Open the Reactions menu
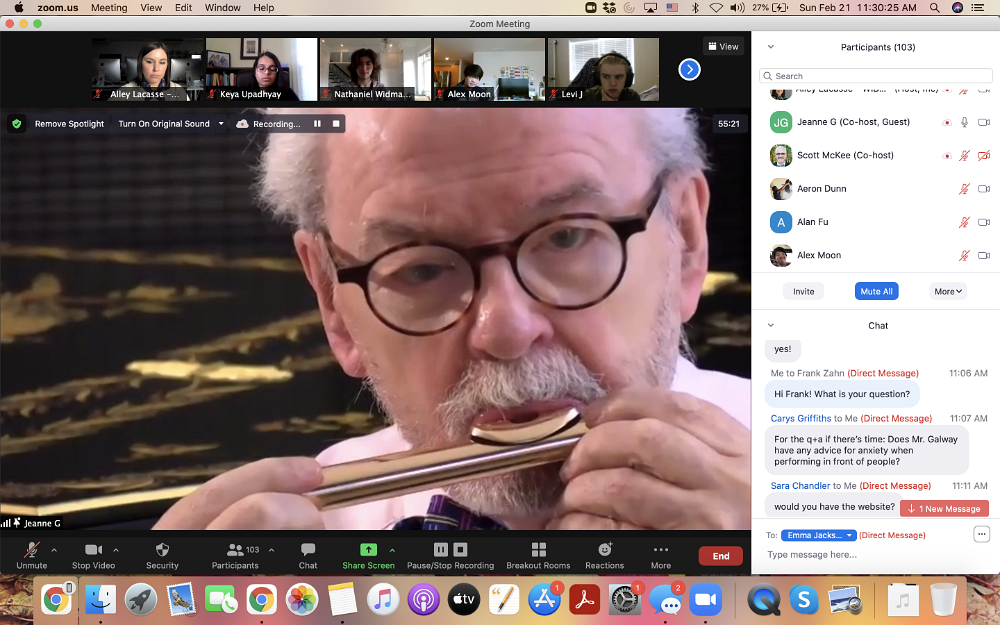 605,555
